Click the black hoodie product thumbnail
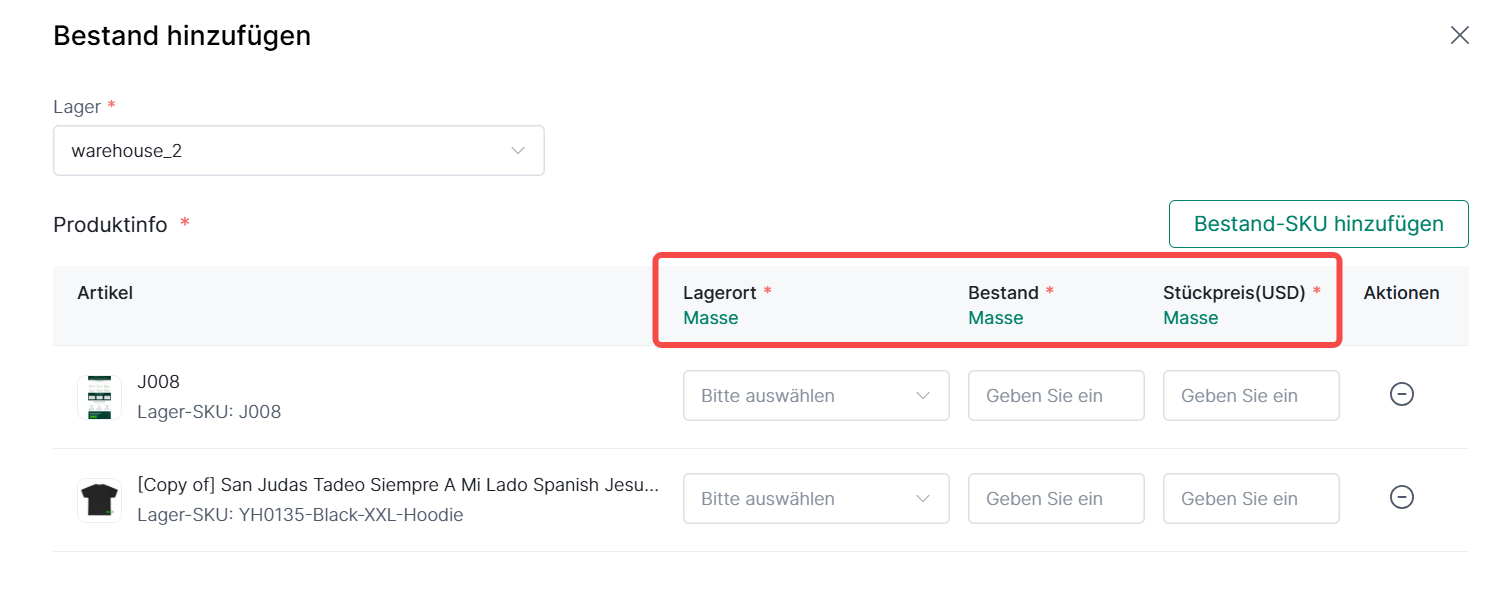1490x593 pixels. pyautogui.click(x=99, y=500)
